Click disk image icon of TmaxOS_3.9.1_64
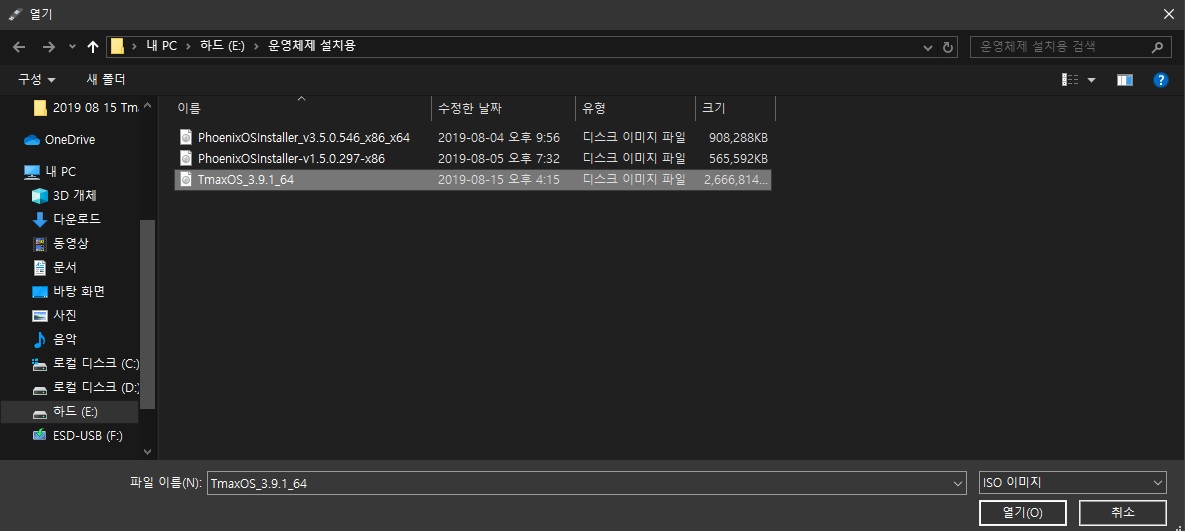 [x=187, y=179]
